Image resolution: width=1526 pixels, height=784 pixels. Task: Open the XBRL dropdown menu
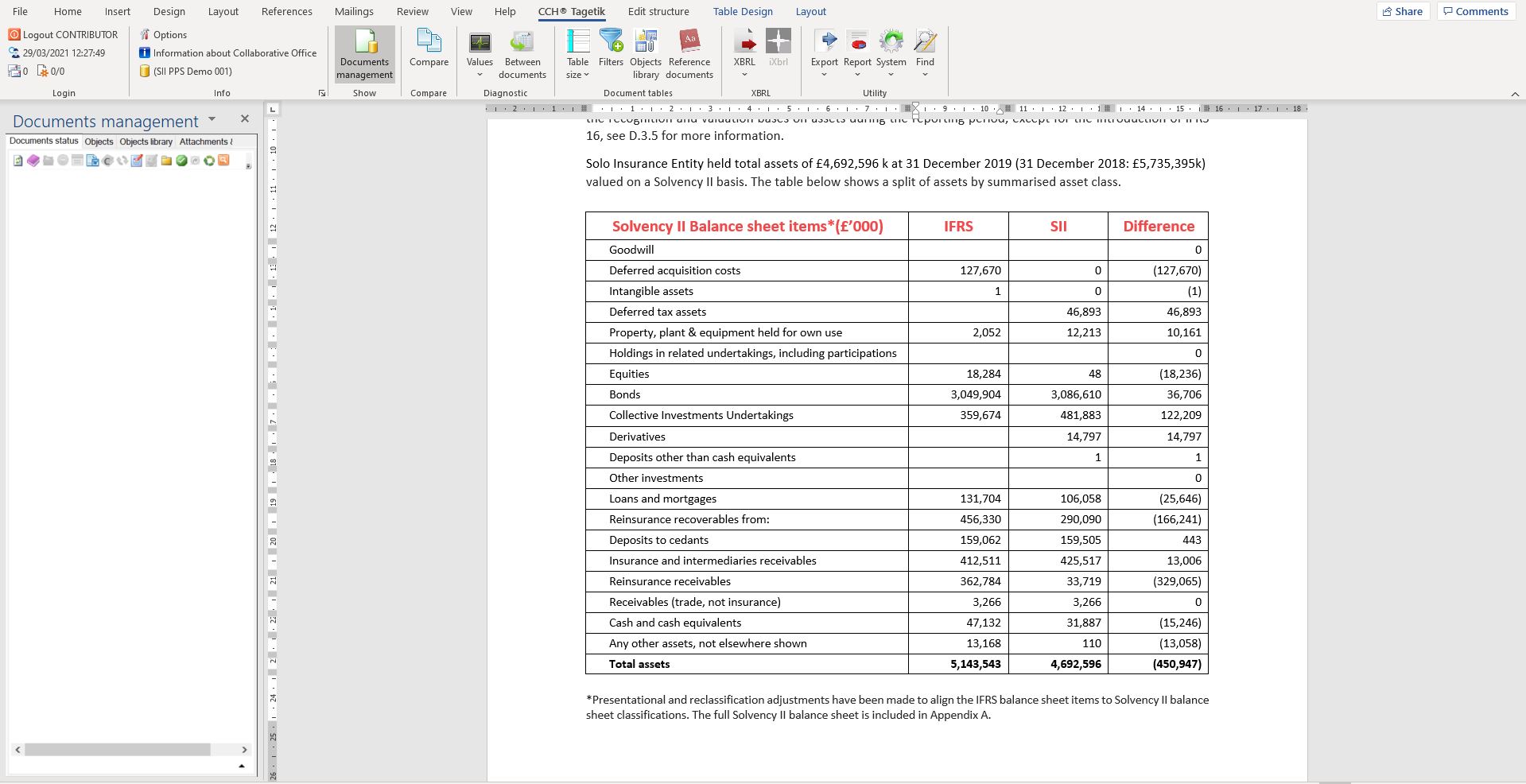coord(744,75)
